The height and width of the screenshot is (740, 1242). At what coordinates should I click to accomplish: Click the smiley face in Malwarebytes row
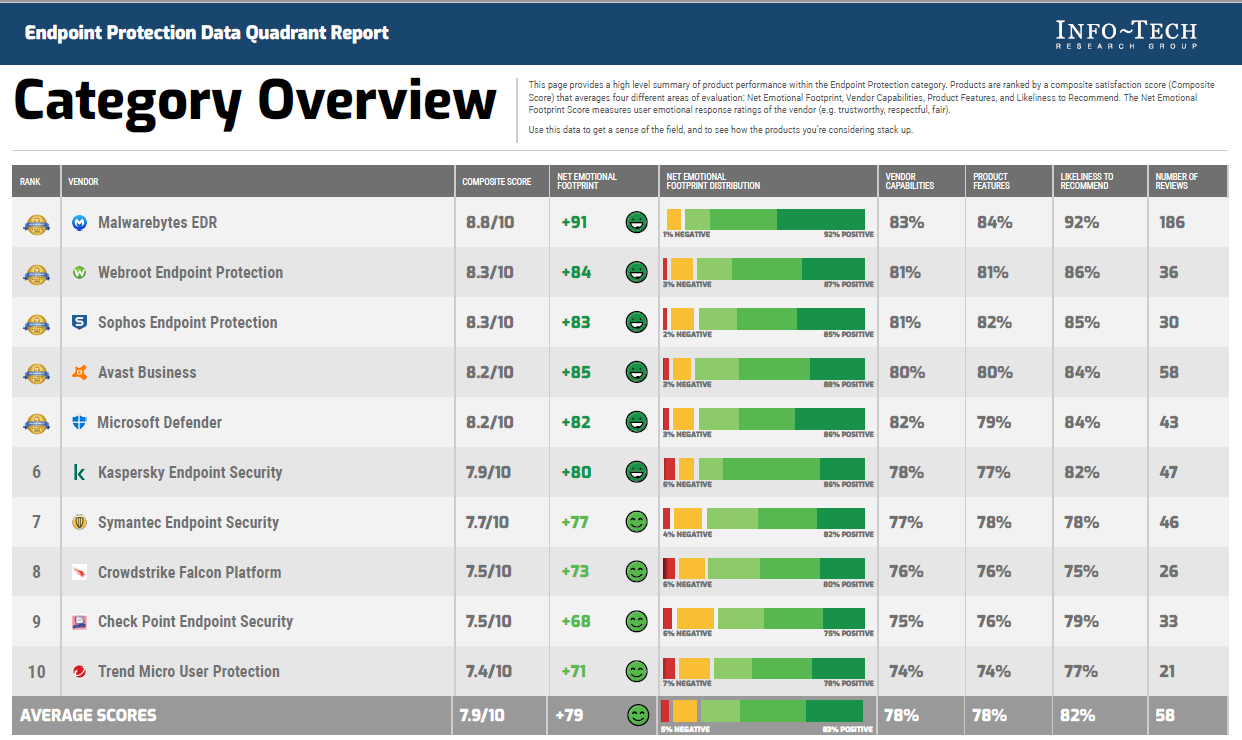(636, 222)
